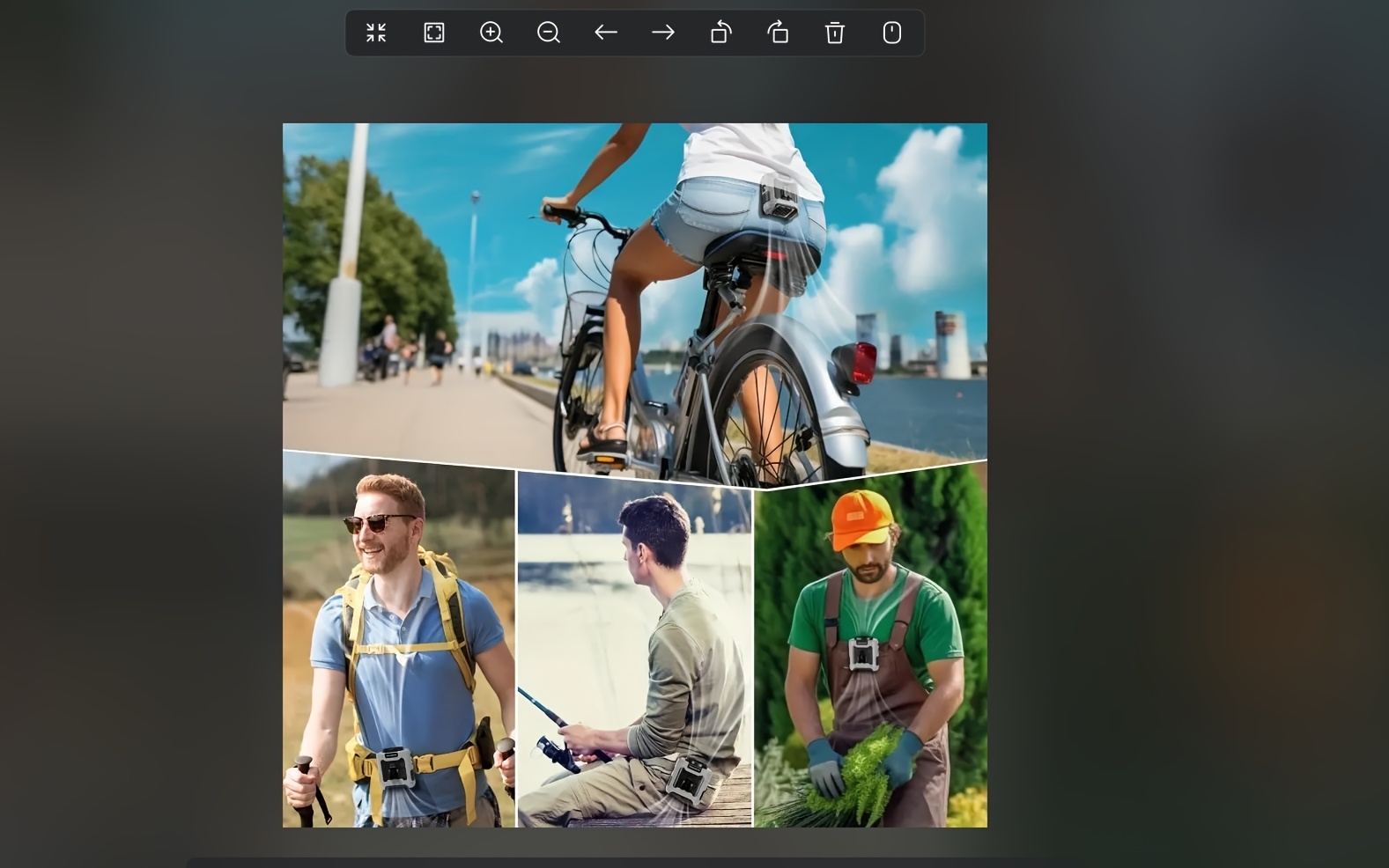1389x868 pixels.
Task: Click the exit fullscreen collapse icon
Action: pyautogui.click(x=376, y=33)
